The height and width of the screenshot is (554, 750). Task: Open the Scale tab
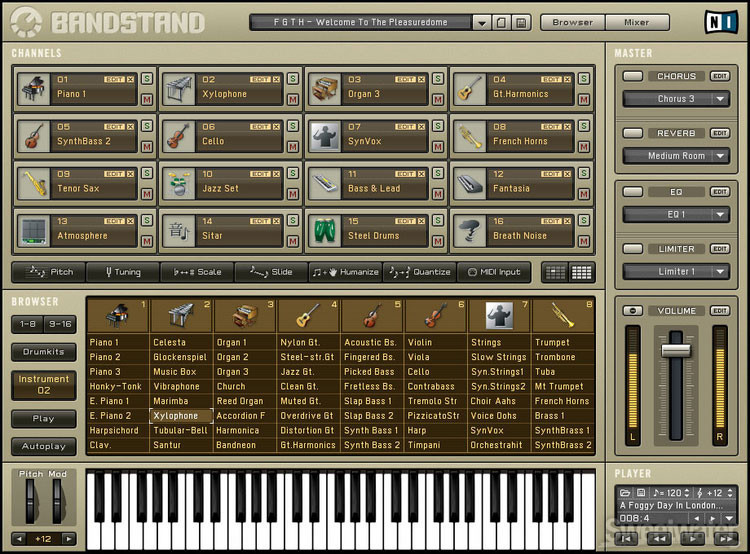pos(197,272)
